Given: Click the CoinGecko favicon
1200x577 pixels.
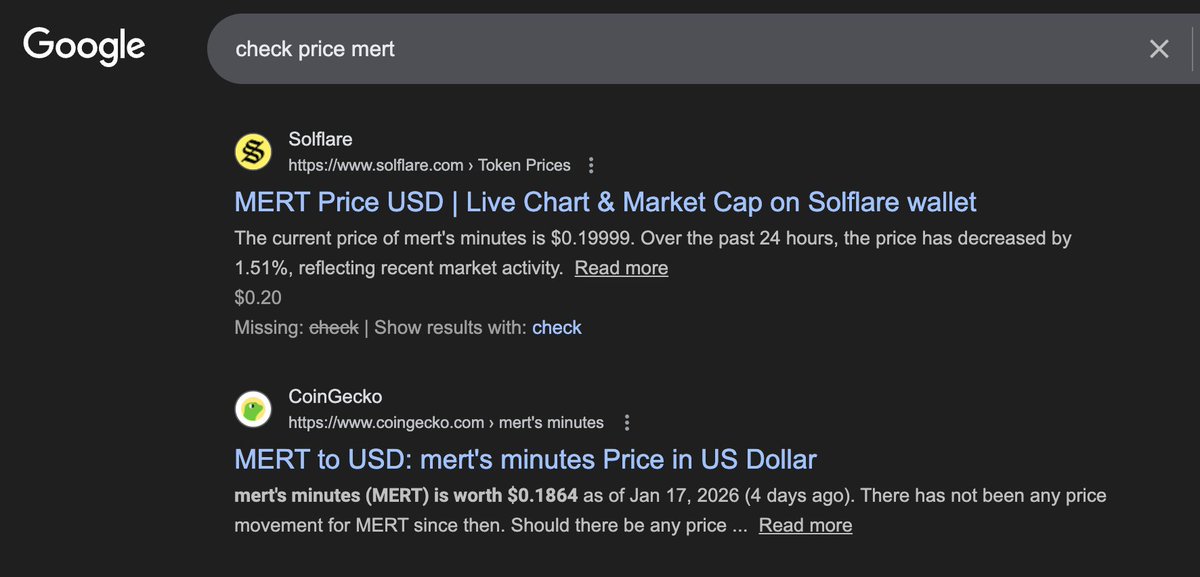Looking at the screenshot, I should coord(253,409).
